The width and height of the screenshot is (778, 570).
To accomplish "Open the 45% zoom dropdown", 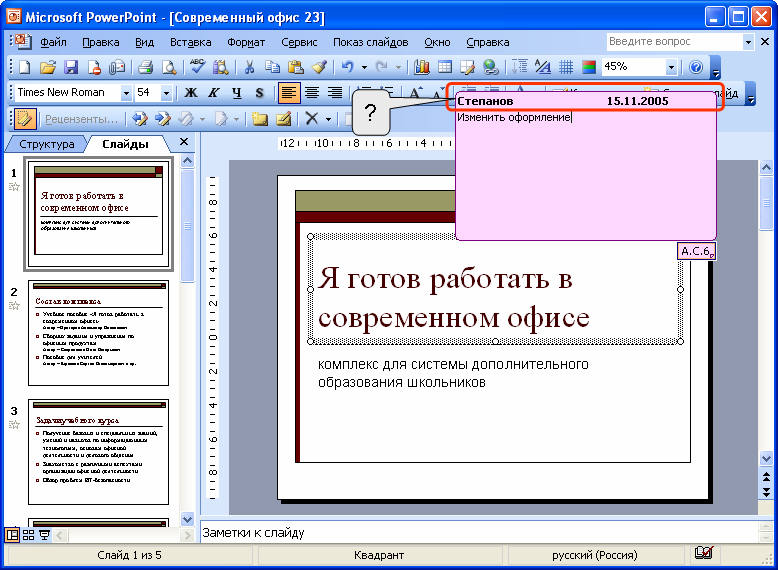I will coord(671,67).
